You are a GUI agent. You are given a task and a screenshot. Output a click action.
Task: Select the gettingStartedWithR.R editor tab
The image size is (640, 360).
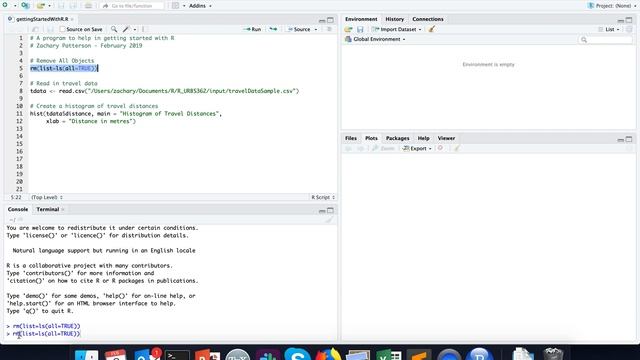click(42, 19)
